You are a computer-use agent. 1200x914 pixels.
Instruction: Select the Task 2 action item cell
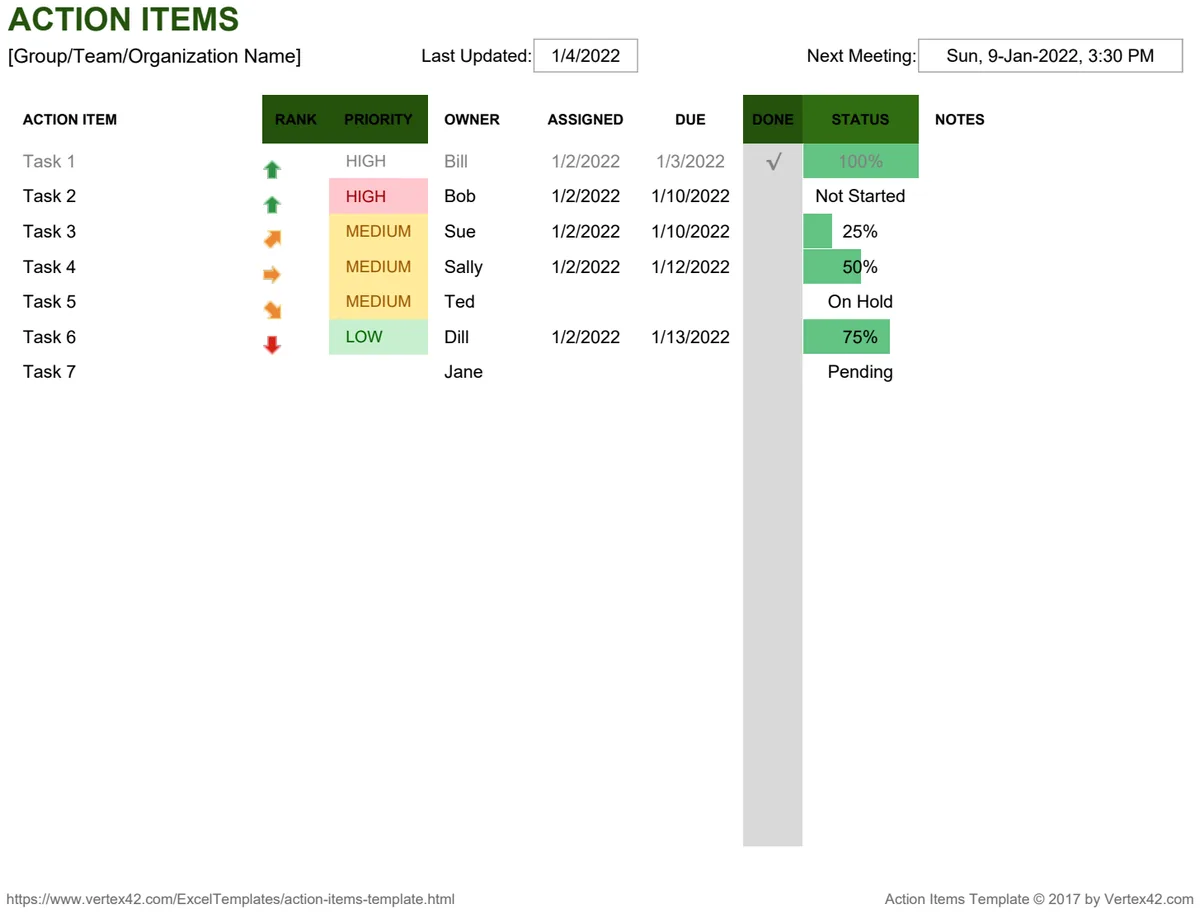coord(49,196)
